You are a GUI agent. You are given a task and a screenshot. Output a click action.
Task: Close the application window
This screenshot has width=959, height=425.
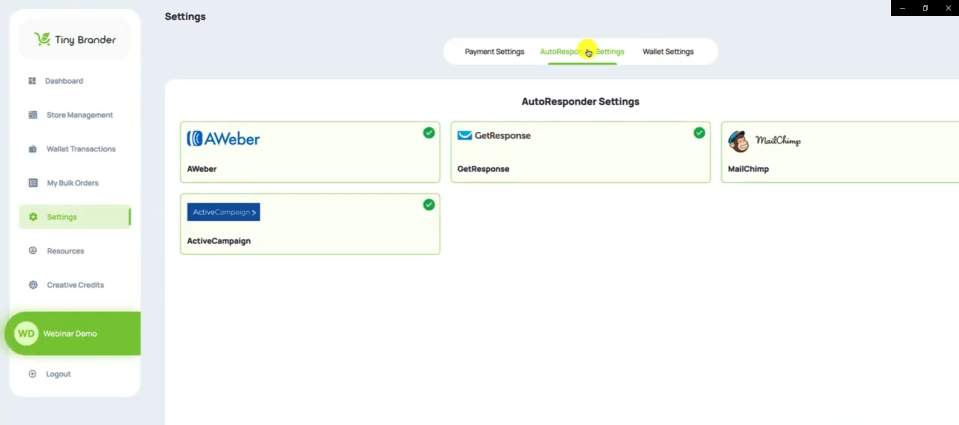tap(948, 8)
